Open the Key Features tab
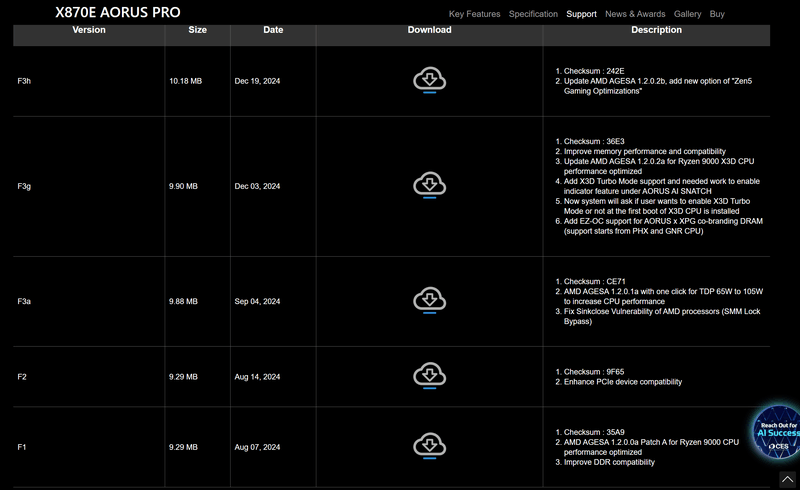Screen dimensions: 800x490 (x=475, y=14)
